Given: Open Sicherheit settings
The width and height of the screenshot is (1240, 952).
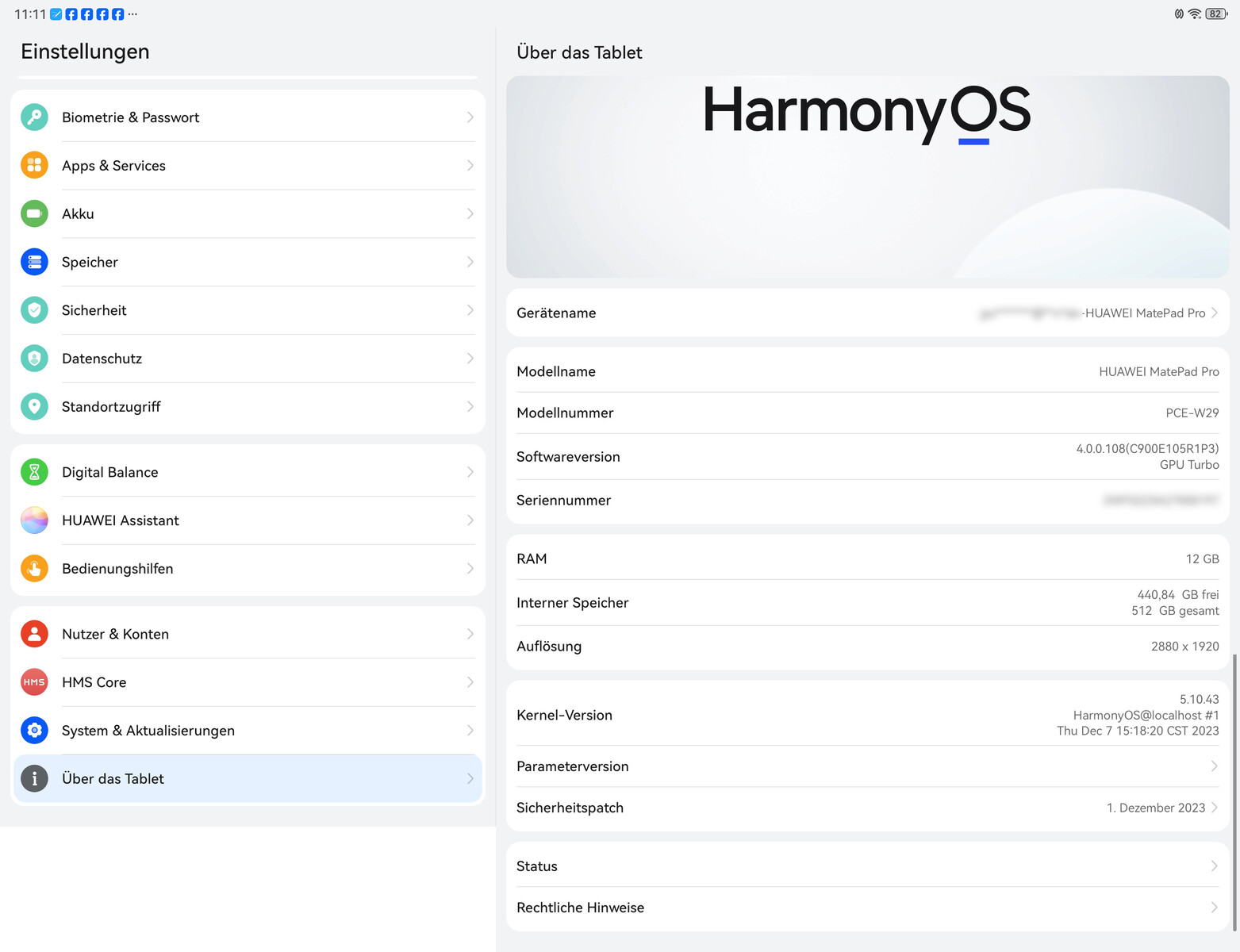Looking at the screenshot, I should point(248,310).
